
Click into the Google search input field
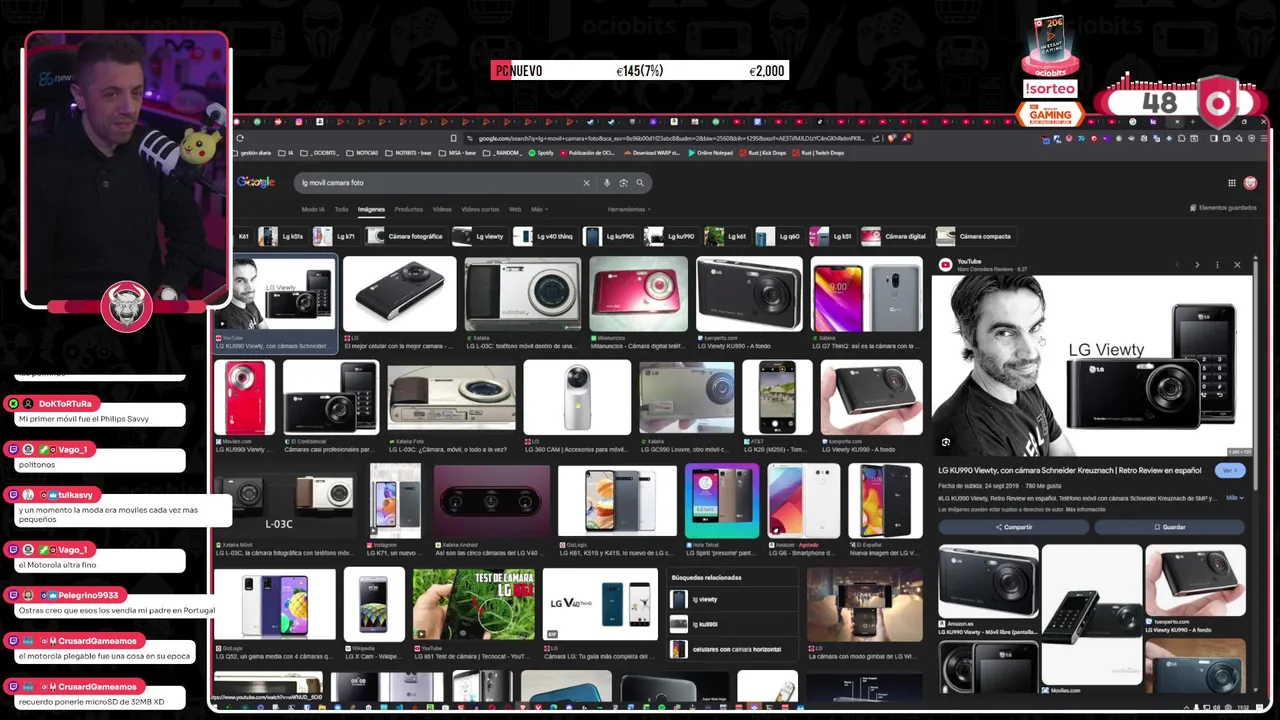click(440, 183)
